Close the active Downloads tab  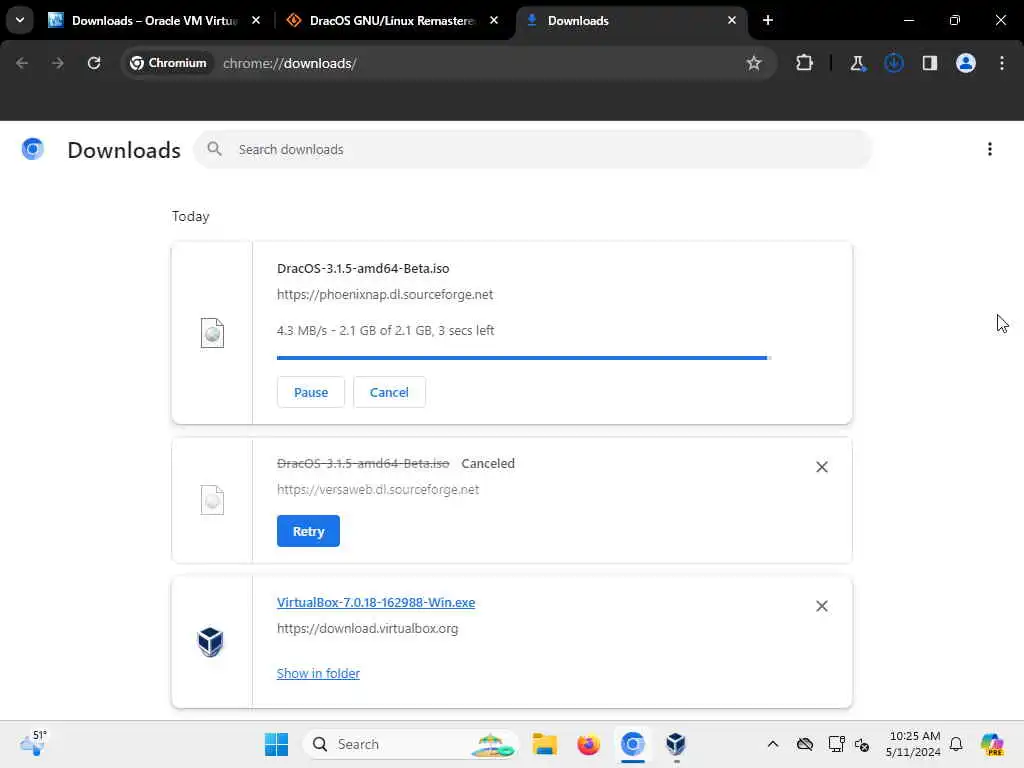(x=731, y=20)
